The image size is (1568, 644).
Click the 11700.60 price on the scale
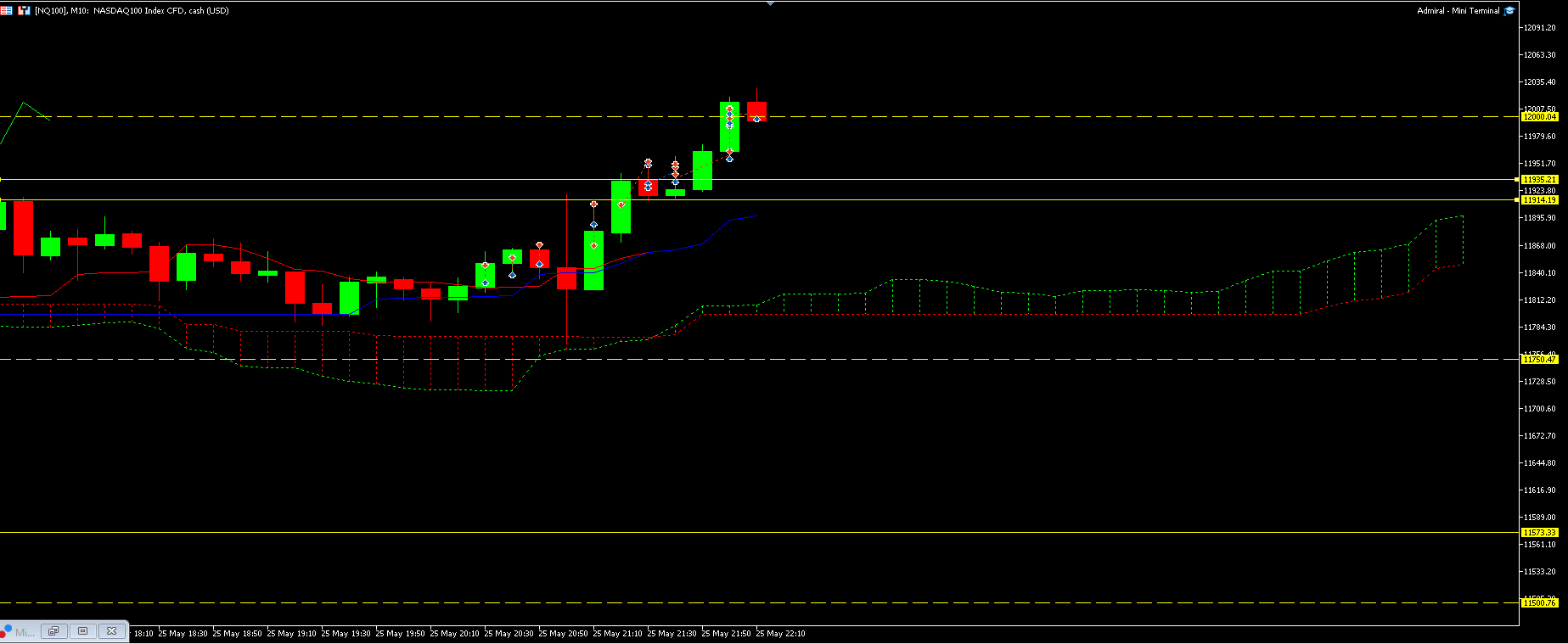[1540, 409]
